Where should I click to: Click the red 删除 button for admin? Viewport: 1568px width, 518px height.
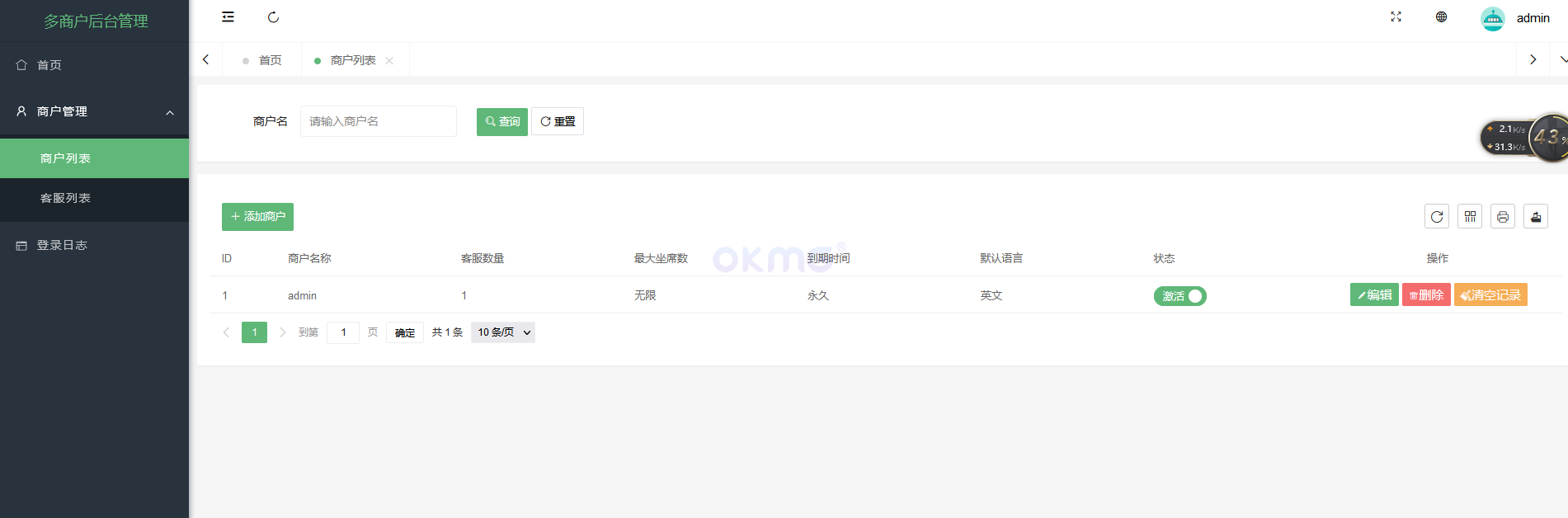(1425, 295)
